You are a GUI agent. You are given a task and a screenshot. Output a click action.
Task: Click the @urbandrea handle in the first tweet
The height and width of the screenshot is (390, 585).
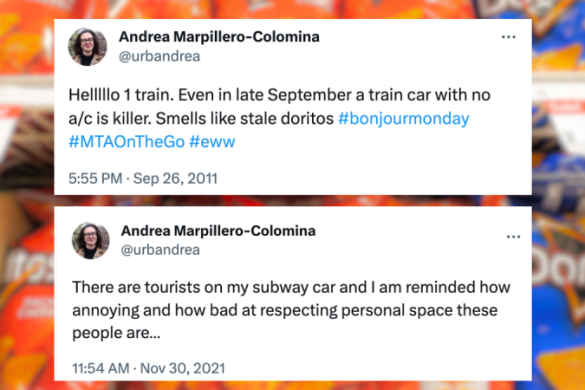[x=159, y=56]
